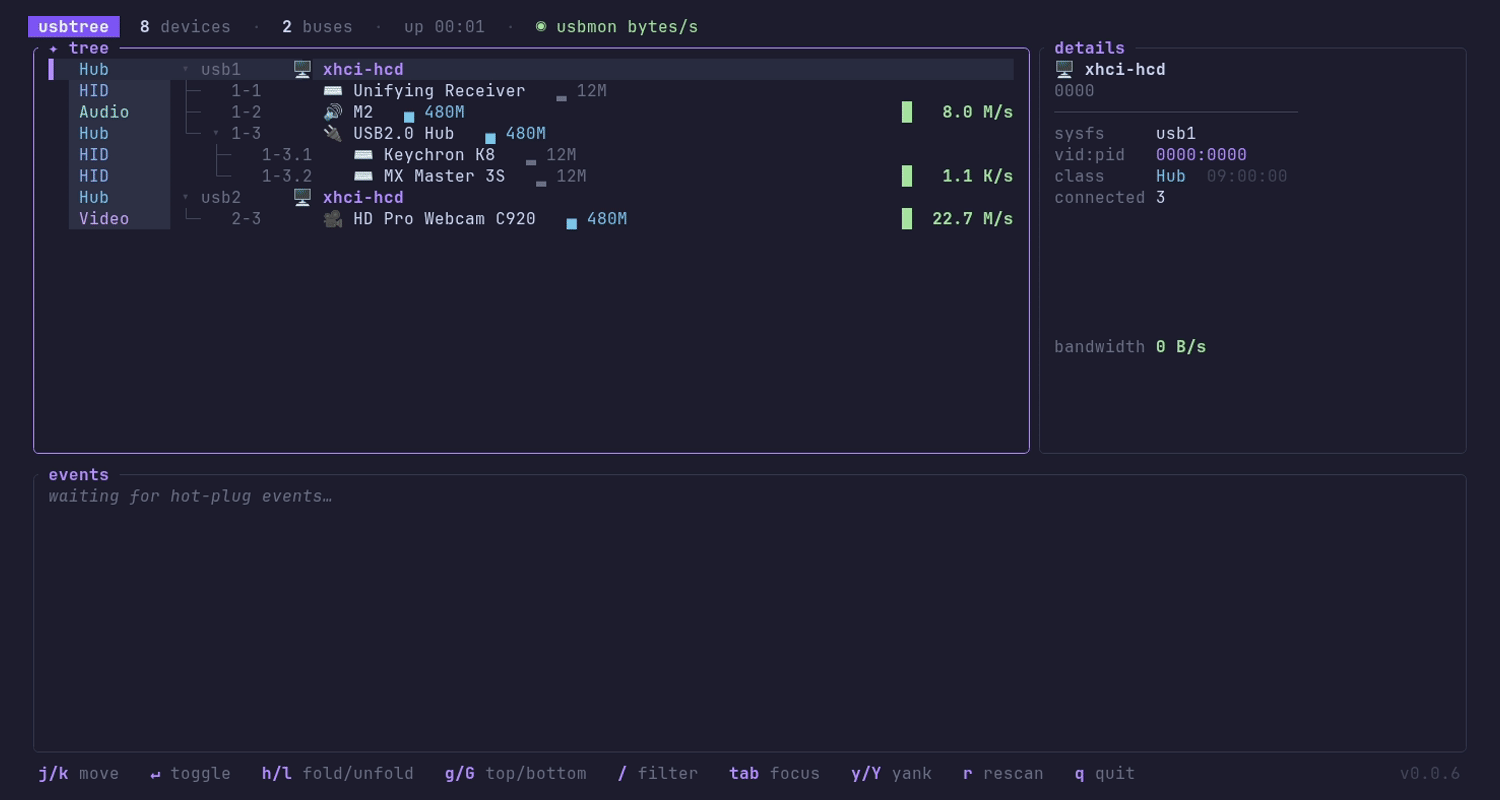Click the Video class label
1500x800 pixels.
104,218
